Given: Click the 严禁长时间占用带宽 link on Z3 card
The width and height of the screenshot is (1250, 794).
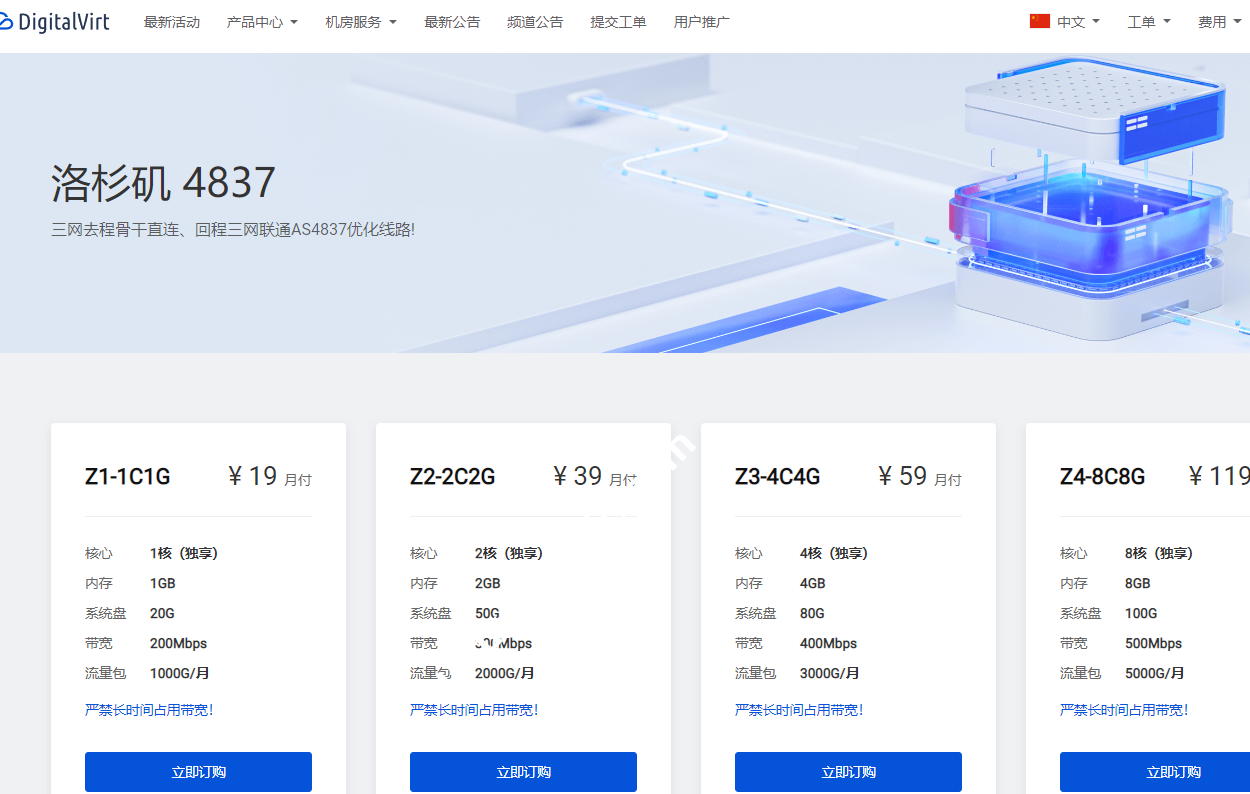Looking at the screenshot, I should point(800,709).
